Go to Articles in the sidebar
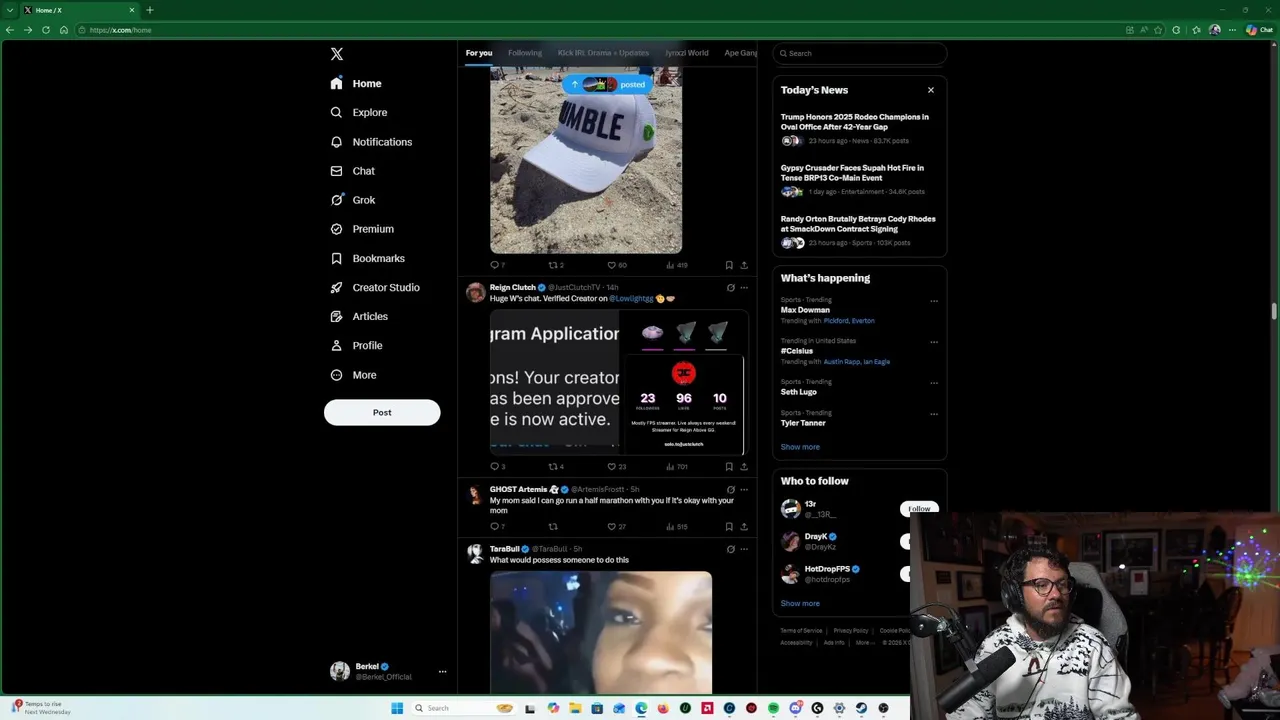The image size is (1280, 720). pos(359,316)
